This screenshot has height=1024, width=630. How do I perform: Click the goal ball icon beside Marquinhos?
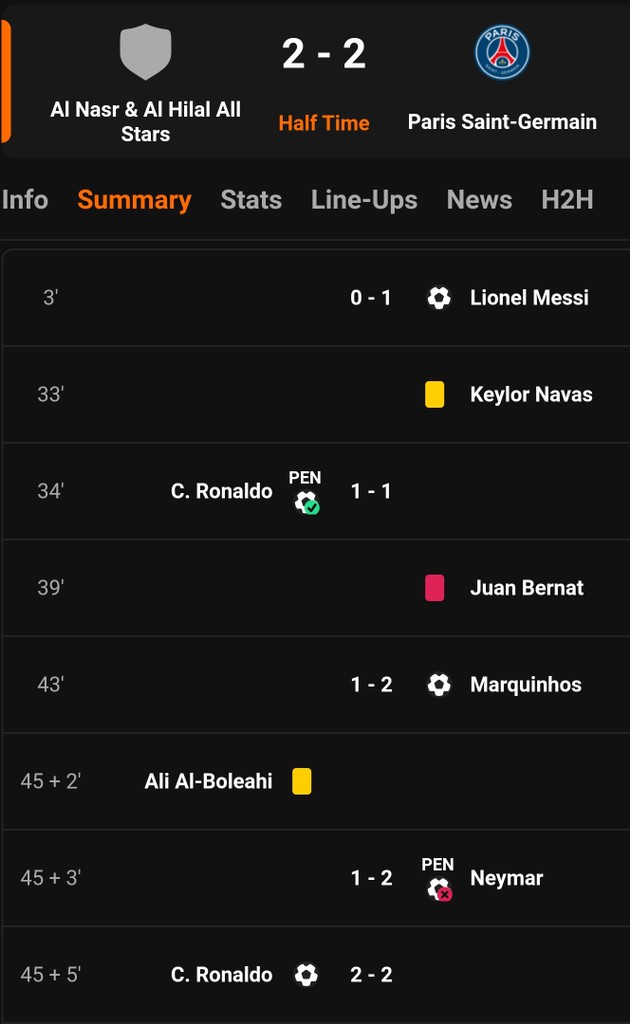pos(439,684)
